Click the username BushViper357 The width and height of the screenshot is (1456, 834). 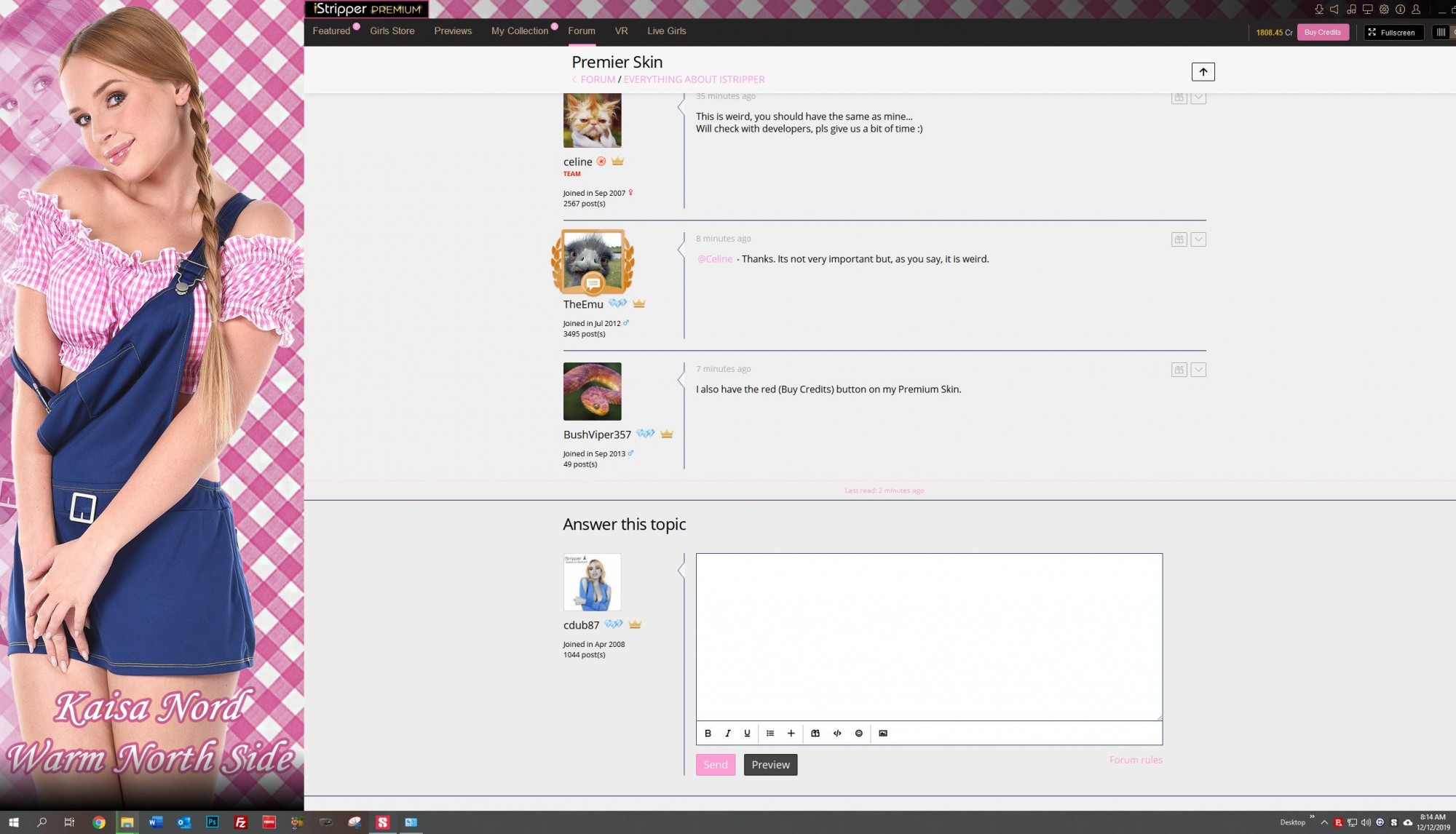(597, 434)
